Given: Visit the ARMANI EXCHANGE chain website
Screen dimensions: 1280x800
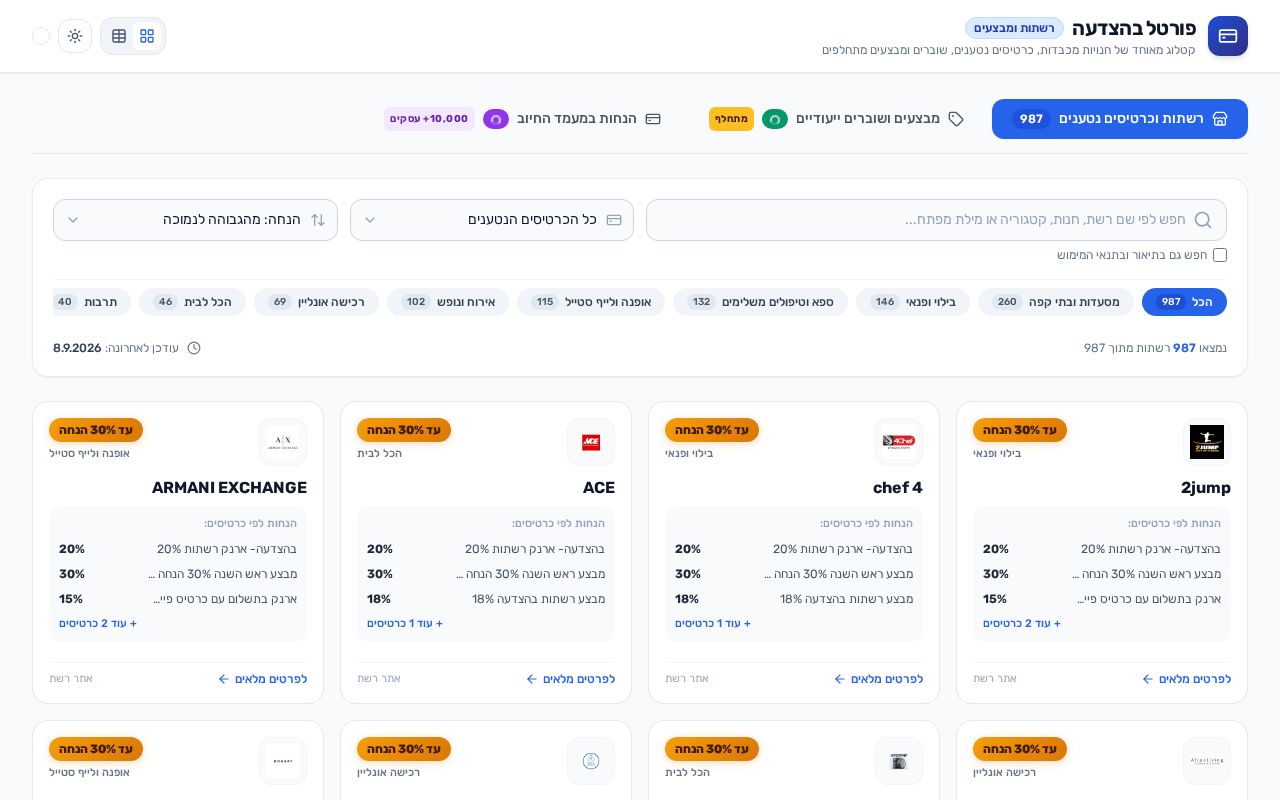Looking at the screenshot, I should (x=71, y=679).
